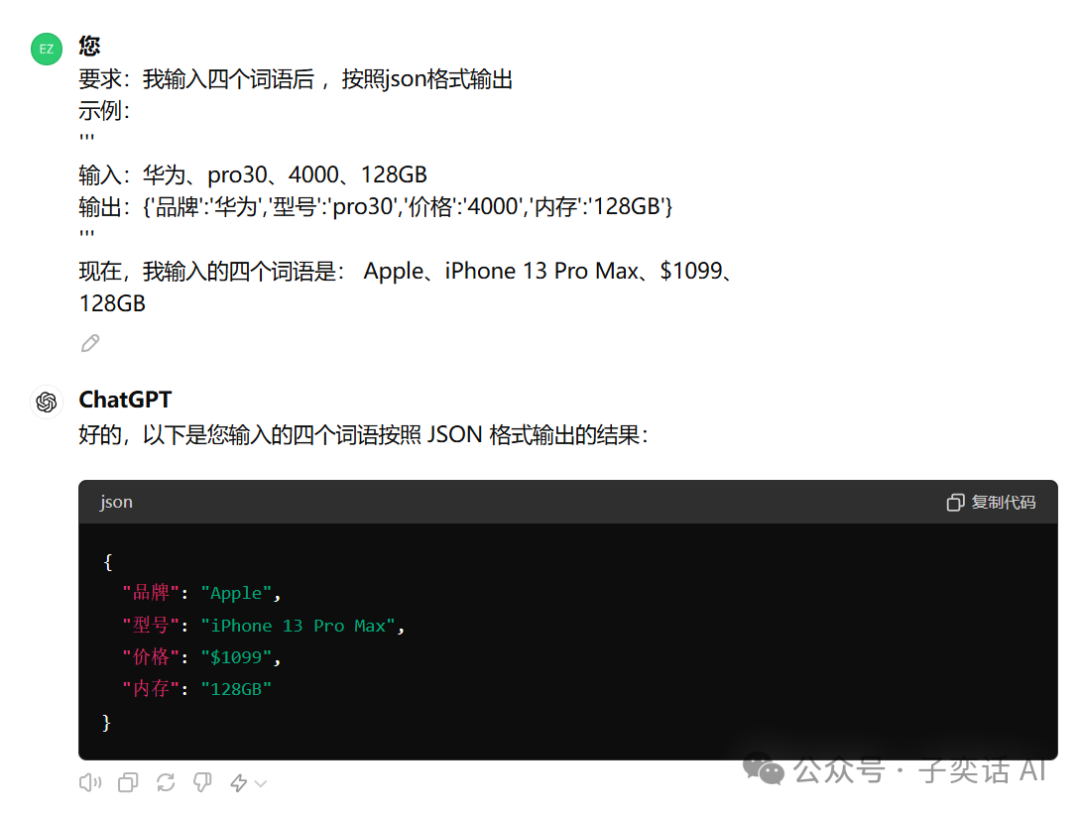This screenshot has width=1080, height=813.
Task: Expand the model switch dropdown chevron
Action: 261,784
